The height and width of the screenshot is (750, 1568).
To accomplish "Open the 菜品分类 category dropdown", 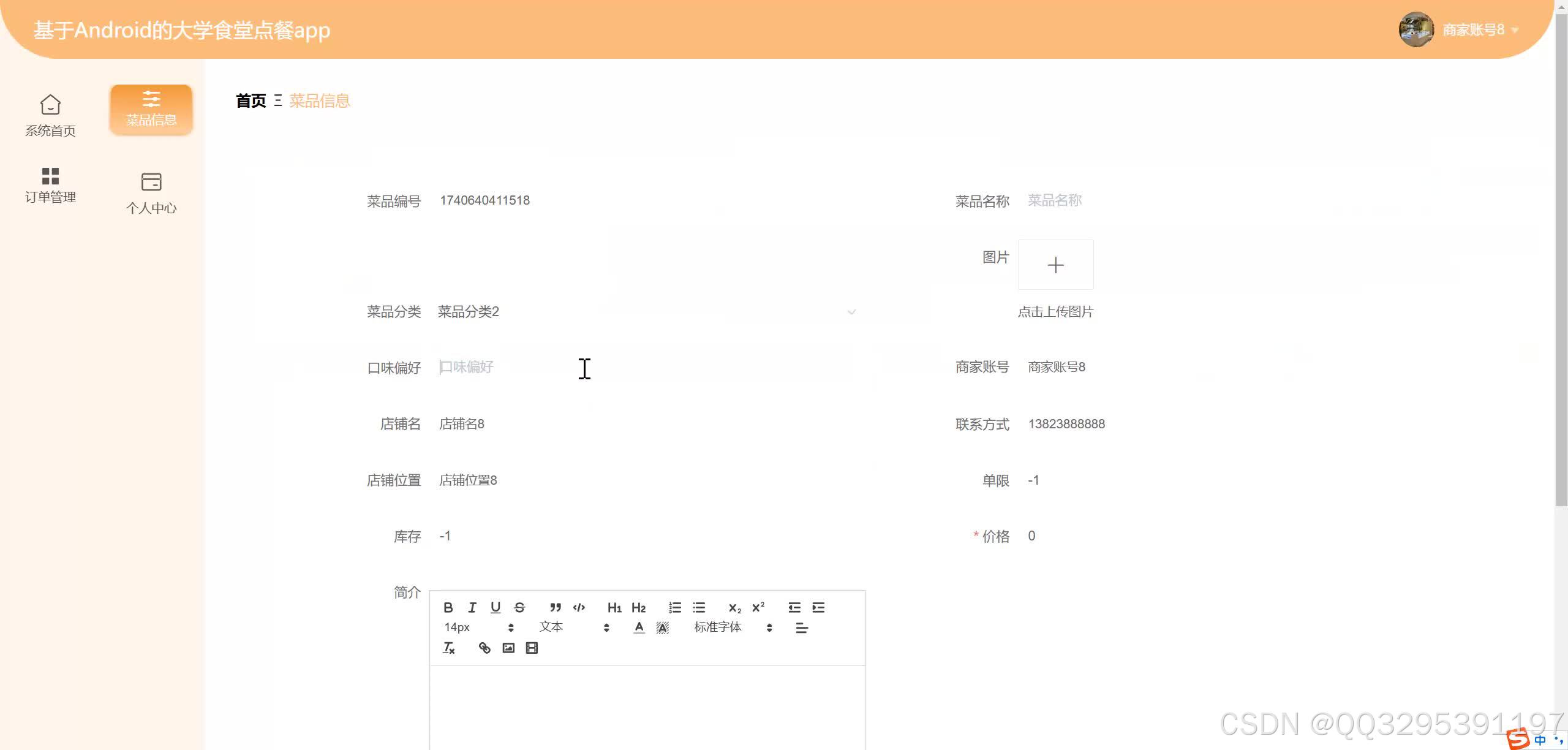I will [646, 312].
